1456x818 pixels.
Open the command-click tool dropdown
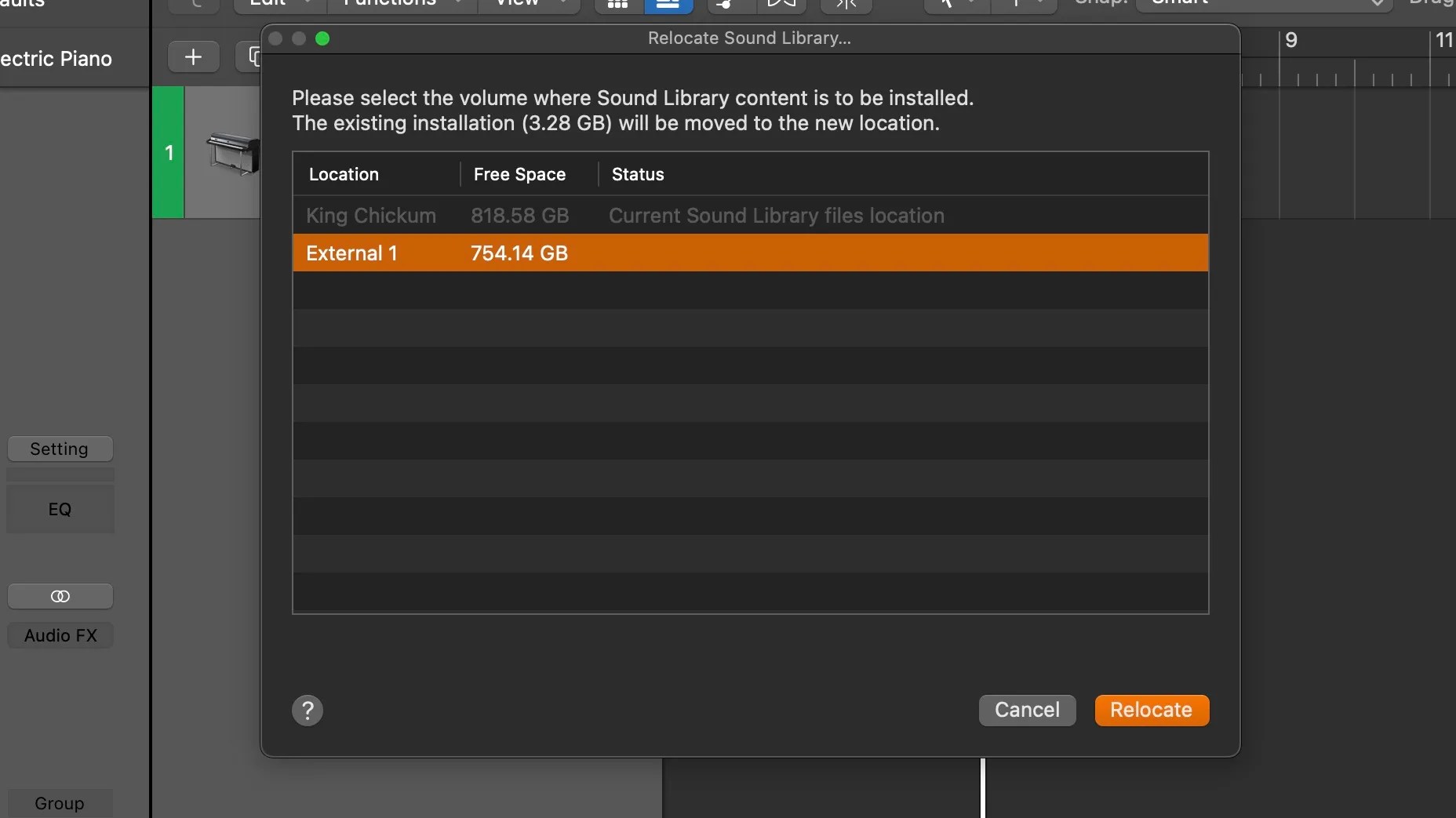pos(1039,4)
